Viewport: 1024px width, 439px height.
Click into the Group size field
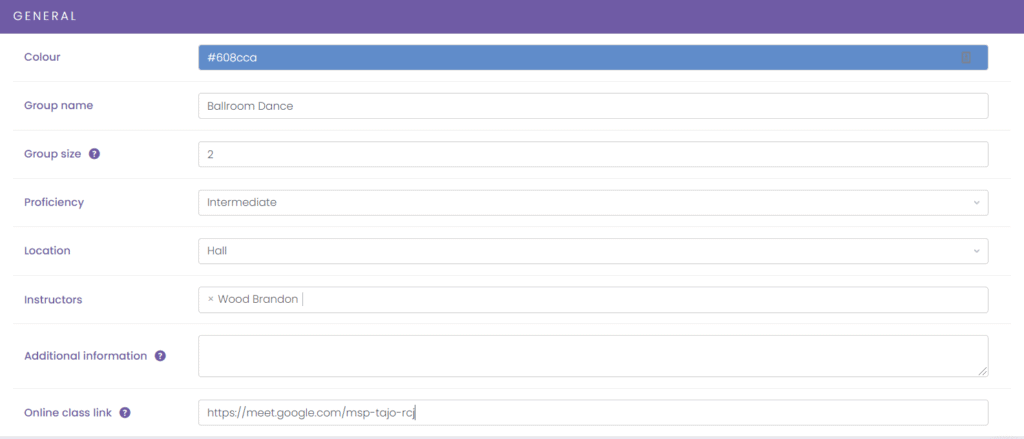click(593, 154)
